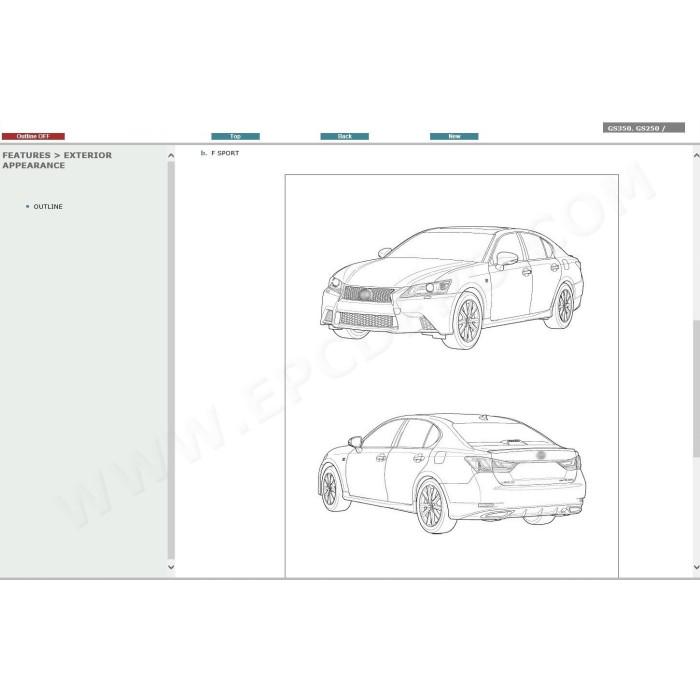
Task: Click the sidebar scrollbar track
Action: click(171, 361)
